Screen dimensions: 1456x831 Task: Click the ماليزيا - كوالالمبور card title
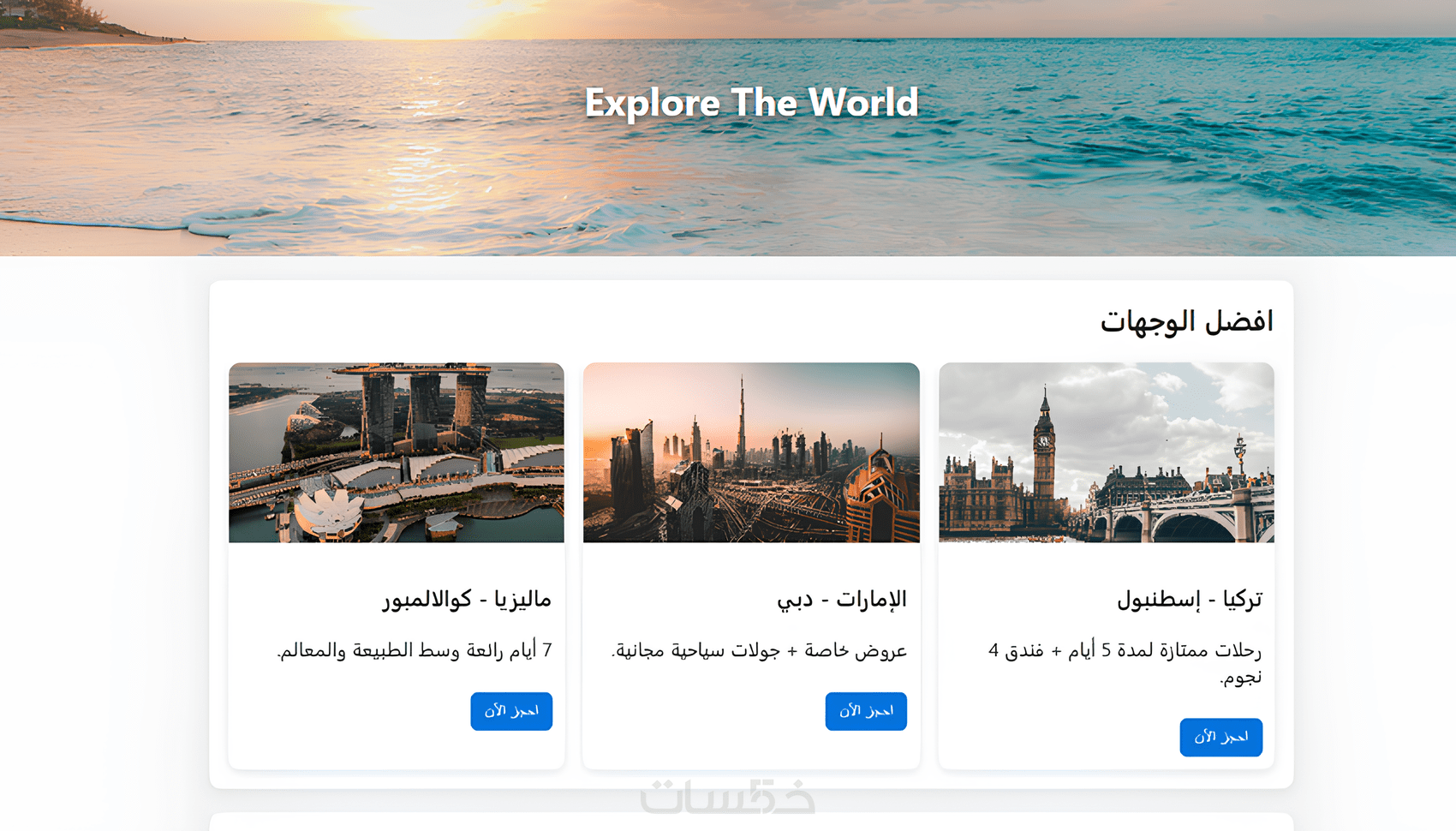[467, 599]
